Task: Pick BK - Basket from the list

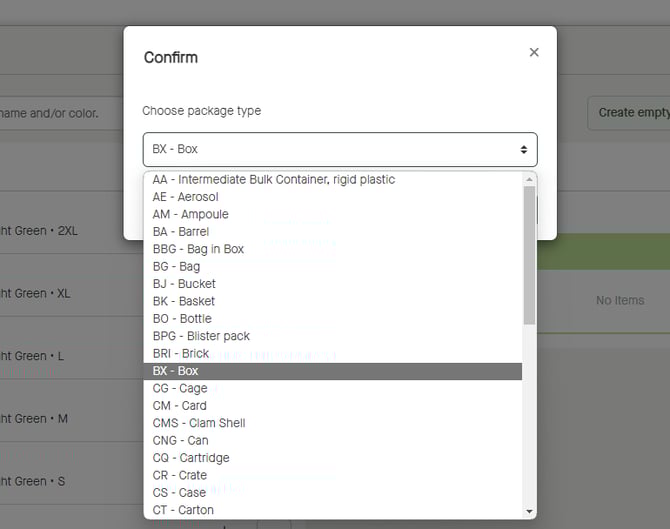Action: coord(184,301)
